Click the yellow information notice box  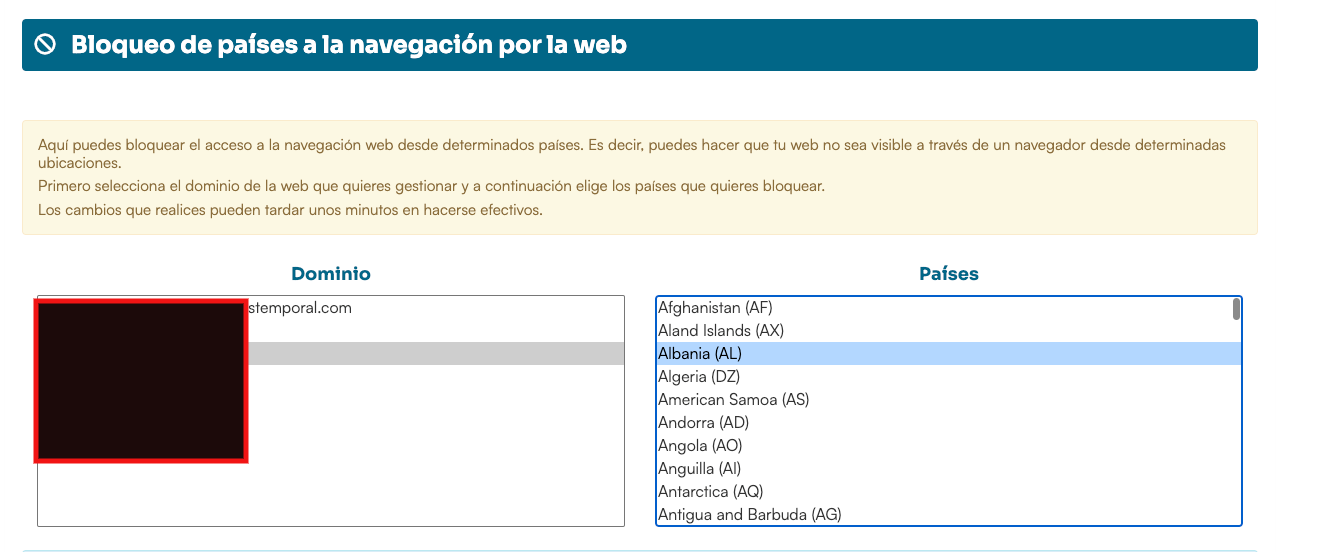pos(640,178)
